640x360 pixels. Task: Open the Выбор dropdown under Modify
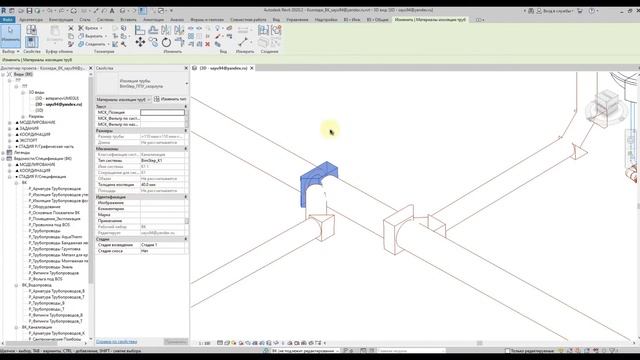[11, 52]
